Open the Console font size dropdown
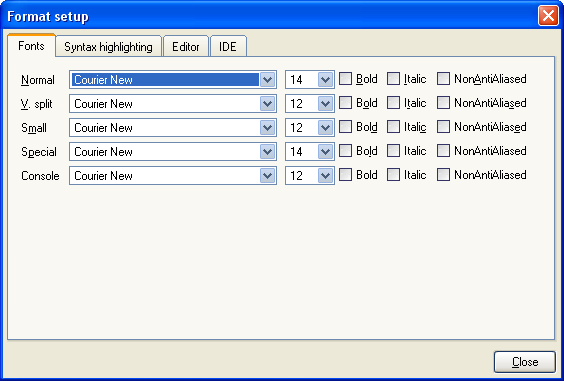The image size is (564, 381). click(325, 176)
